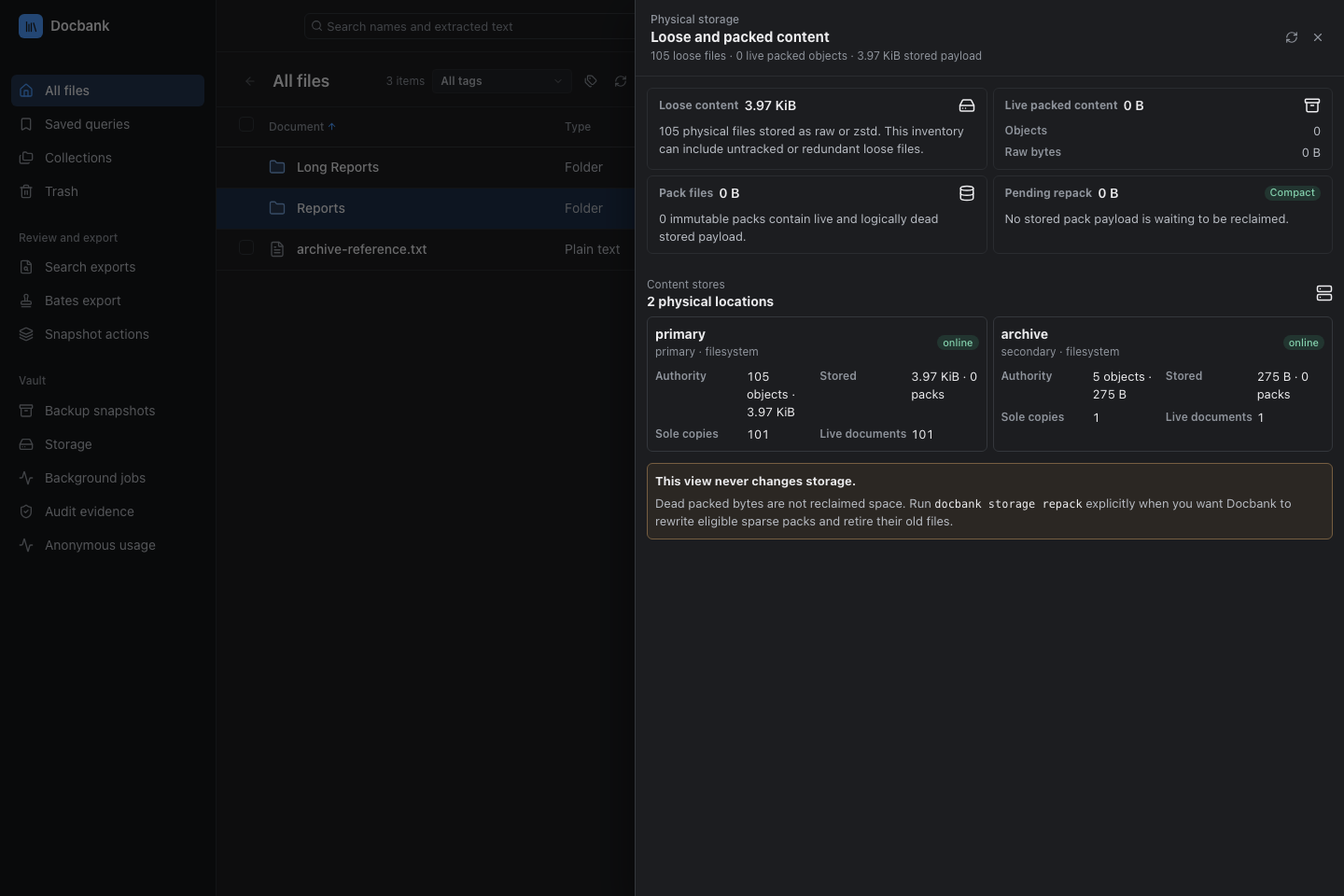Open Search exports
This screenshot has height=896, width=1344.
tap(107, 267)
